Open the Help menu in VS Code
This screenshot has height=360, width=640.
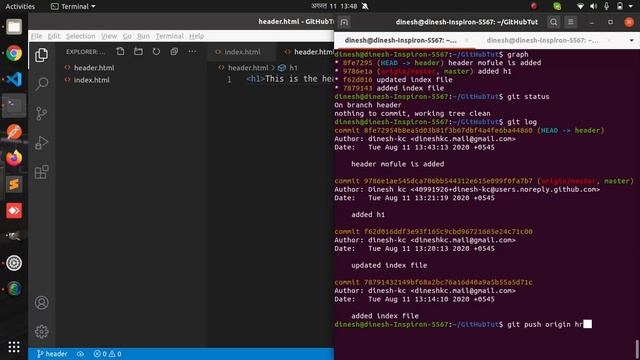(196, 36)
